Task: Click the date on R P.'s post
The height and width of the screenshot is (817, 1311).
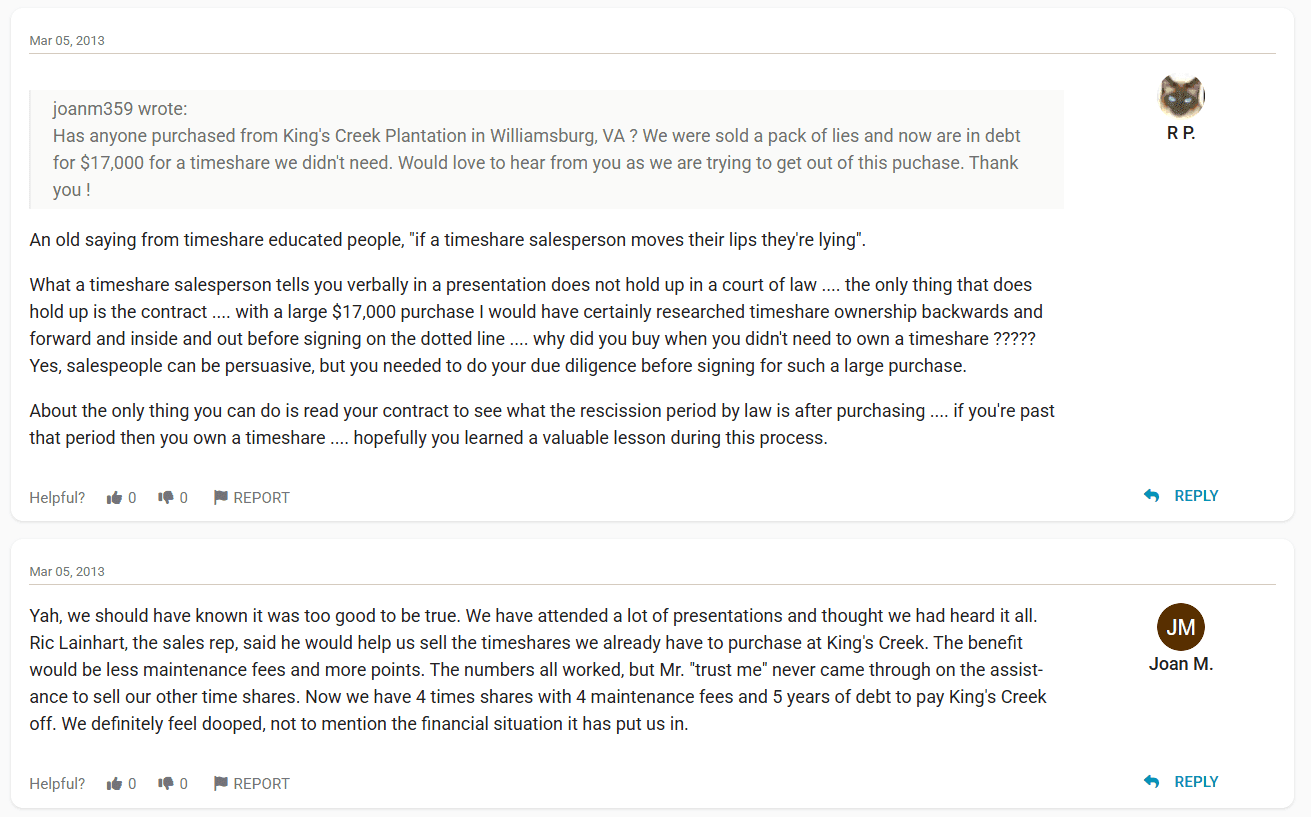Action: point(67,41)
